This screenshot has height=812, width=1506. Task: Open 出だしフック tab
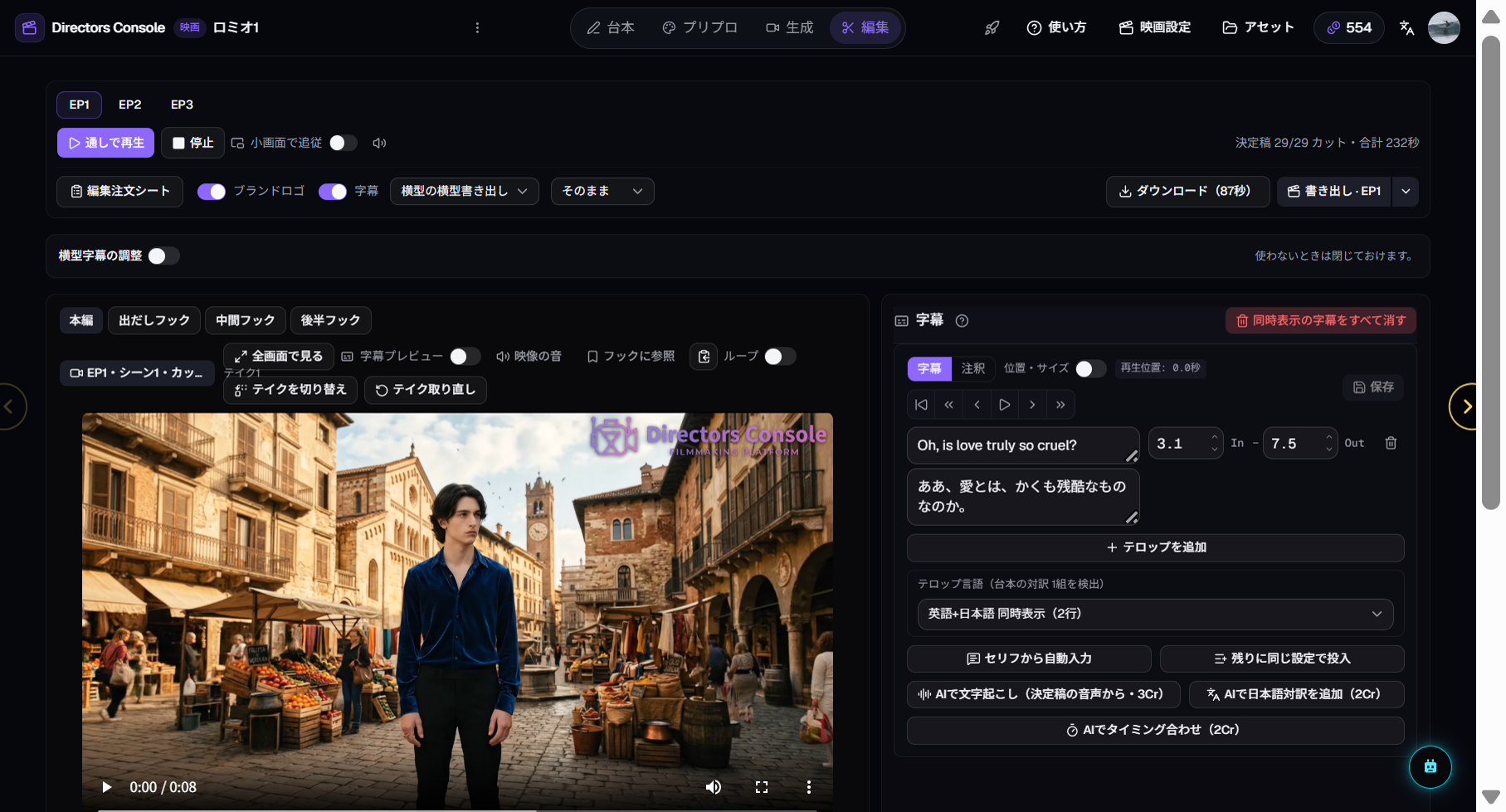(154, 320)
